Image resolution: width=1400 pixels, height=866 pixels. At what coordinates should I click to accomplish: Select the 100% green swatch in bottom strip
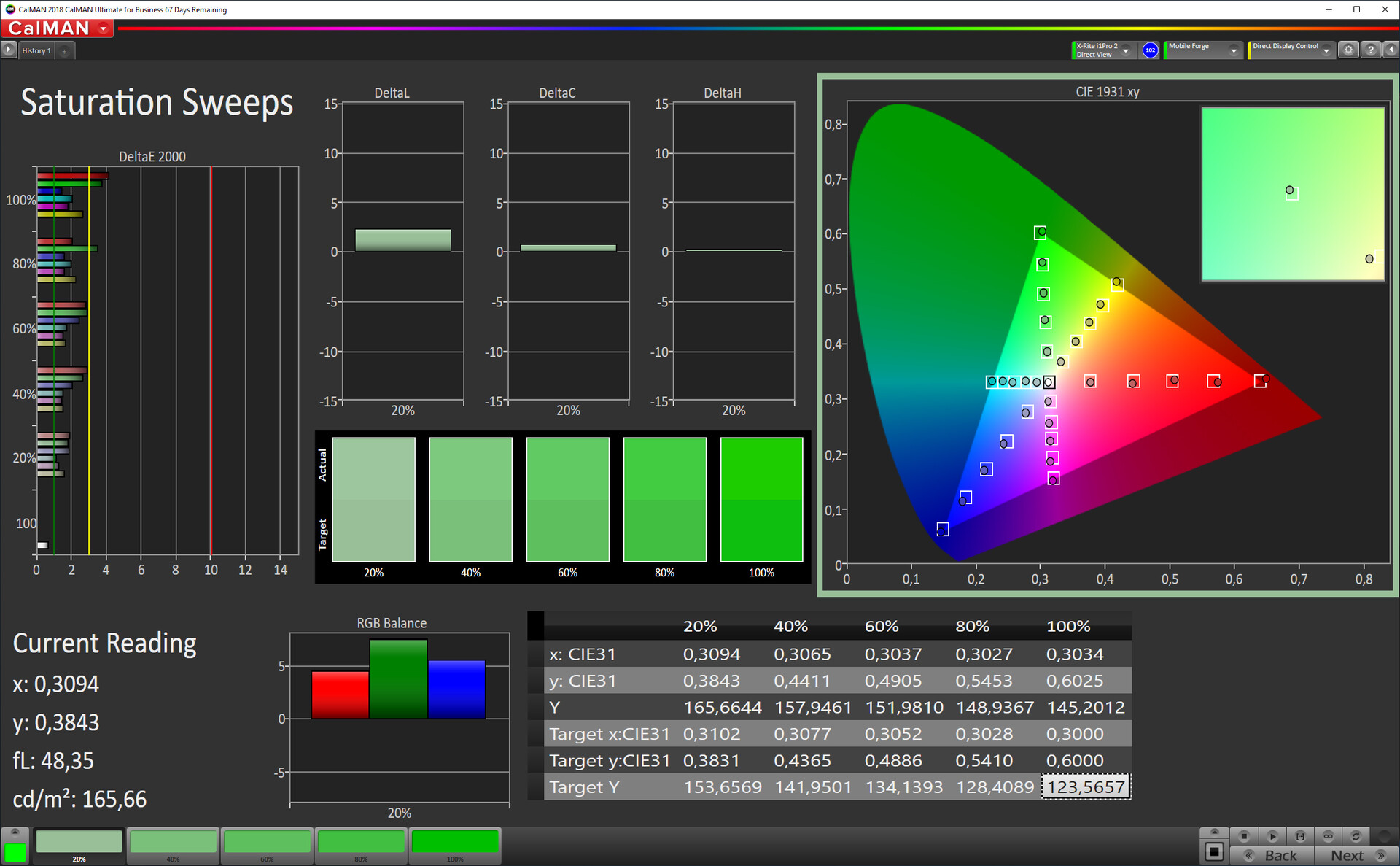tap(455, 843)
